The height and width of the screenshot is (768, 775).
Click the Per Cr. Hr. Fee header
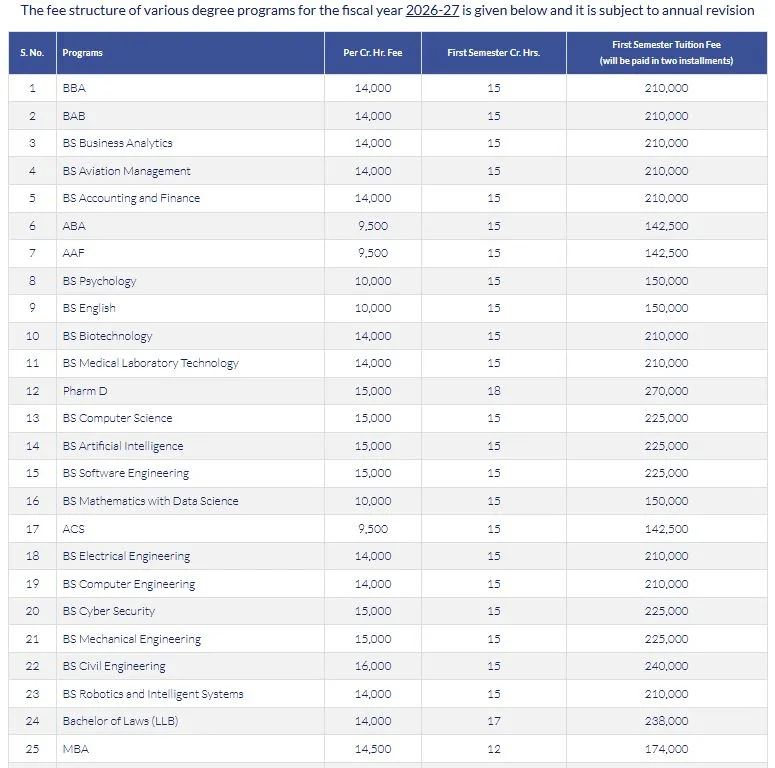click(373, 53)
